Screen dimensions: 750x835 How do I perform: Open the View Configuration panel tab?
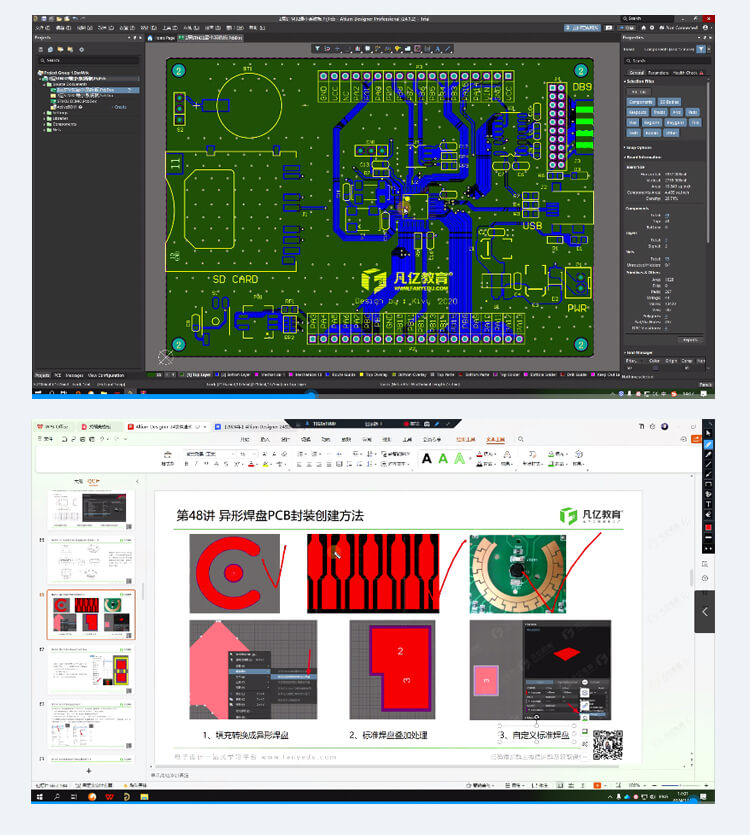106,375
